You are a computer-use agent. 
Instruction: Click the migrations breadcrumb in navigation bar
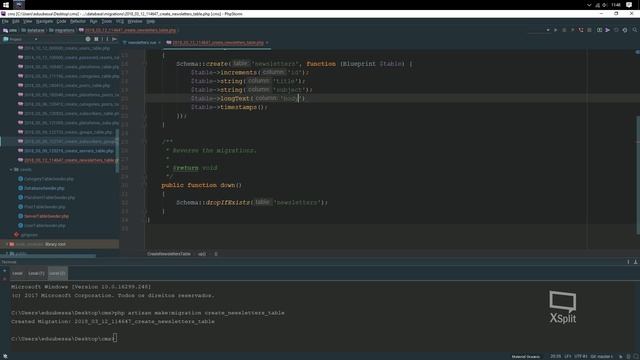[x=62, y=30]
